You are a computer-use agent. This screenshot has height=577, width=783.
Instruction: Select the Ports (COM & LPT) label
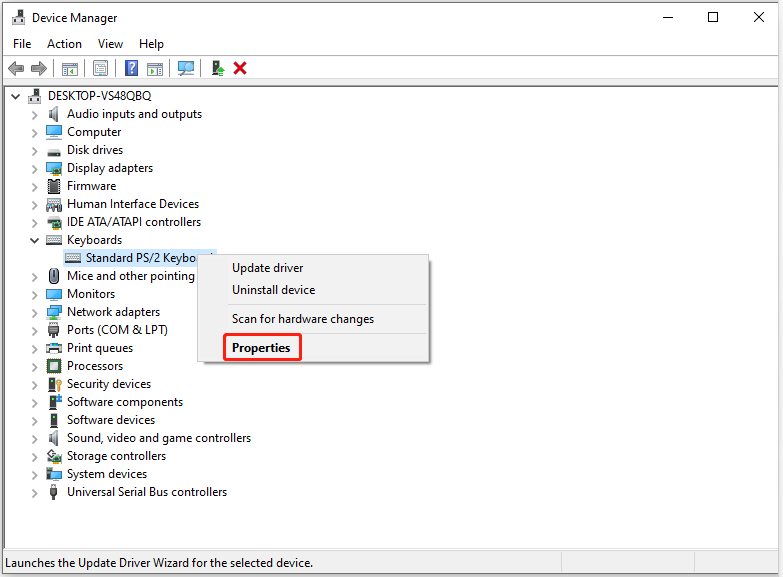117,330
